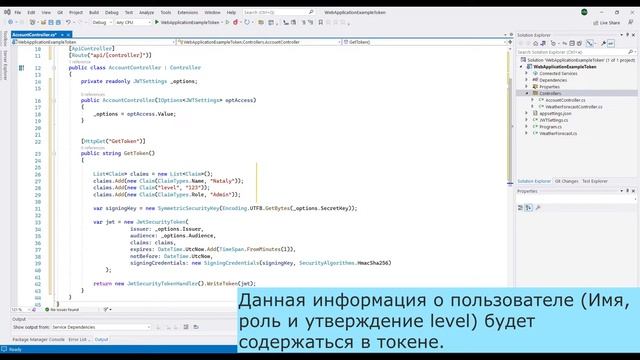The image size is (640, 360).
Task: Click the Navigate Backward toolbar icon
Action: [x=11, y=22]
